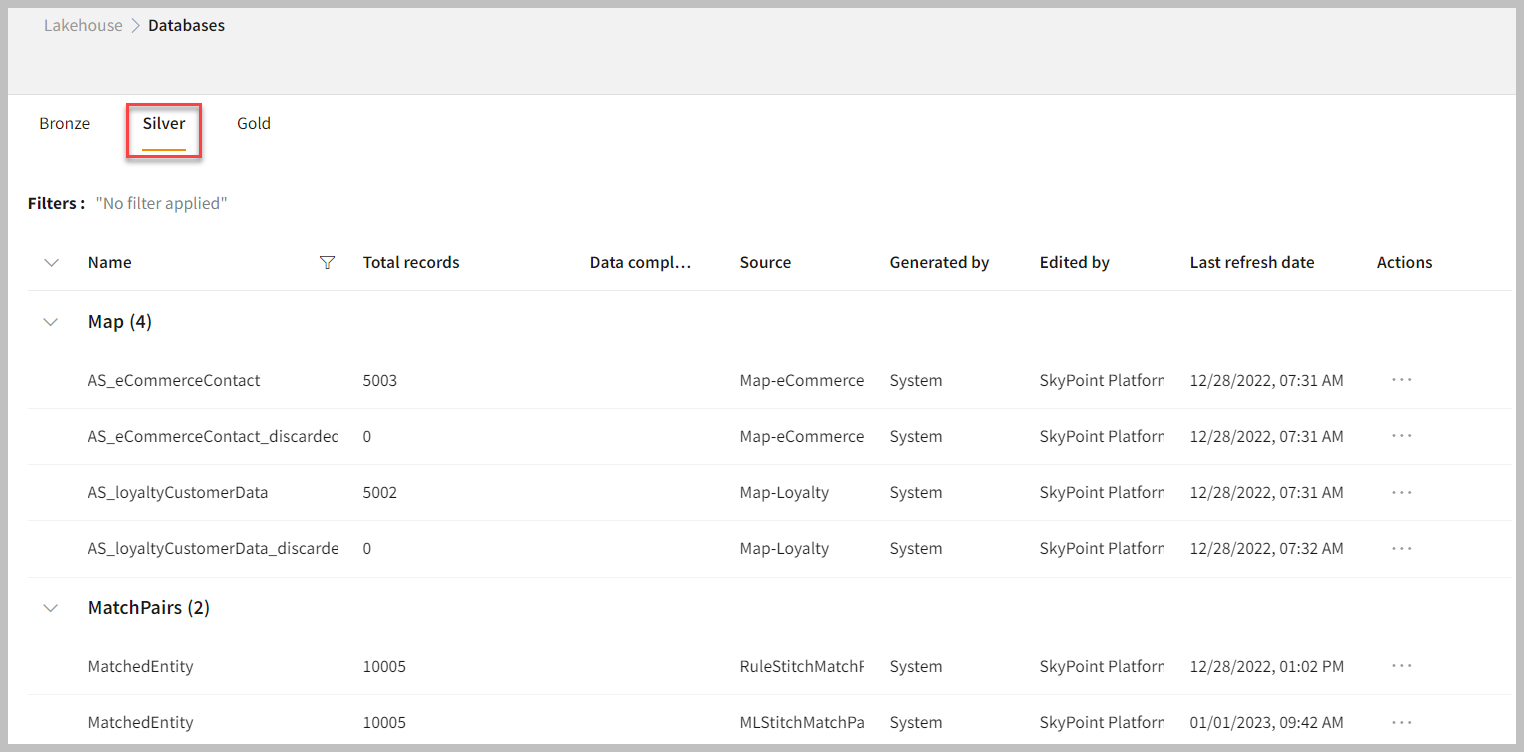Open actions menu for AS_loyaltyCustomerData_discarded row

[x=1401, y=548]
